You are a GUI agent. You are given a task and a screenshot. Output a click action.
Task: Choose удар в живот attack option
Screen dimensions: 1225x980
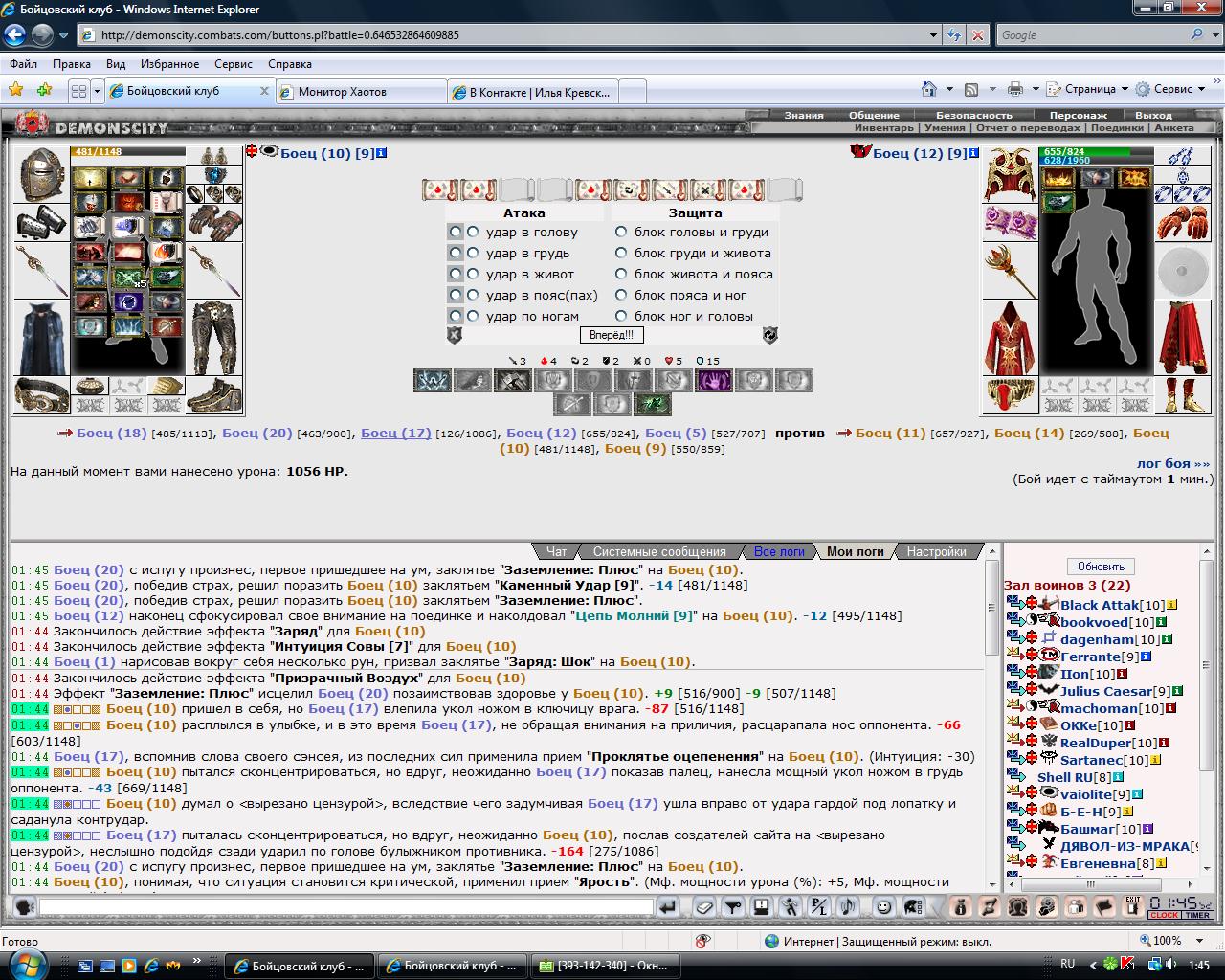(x=473, y=274)
